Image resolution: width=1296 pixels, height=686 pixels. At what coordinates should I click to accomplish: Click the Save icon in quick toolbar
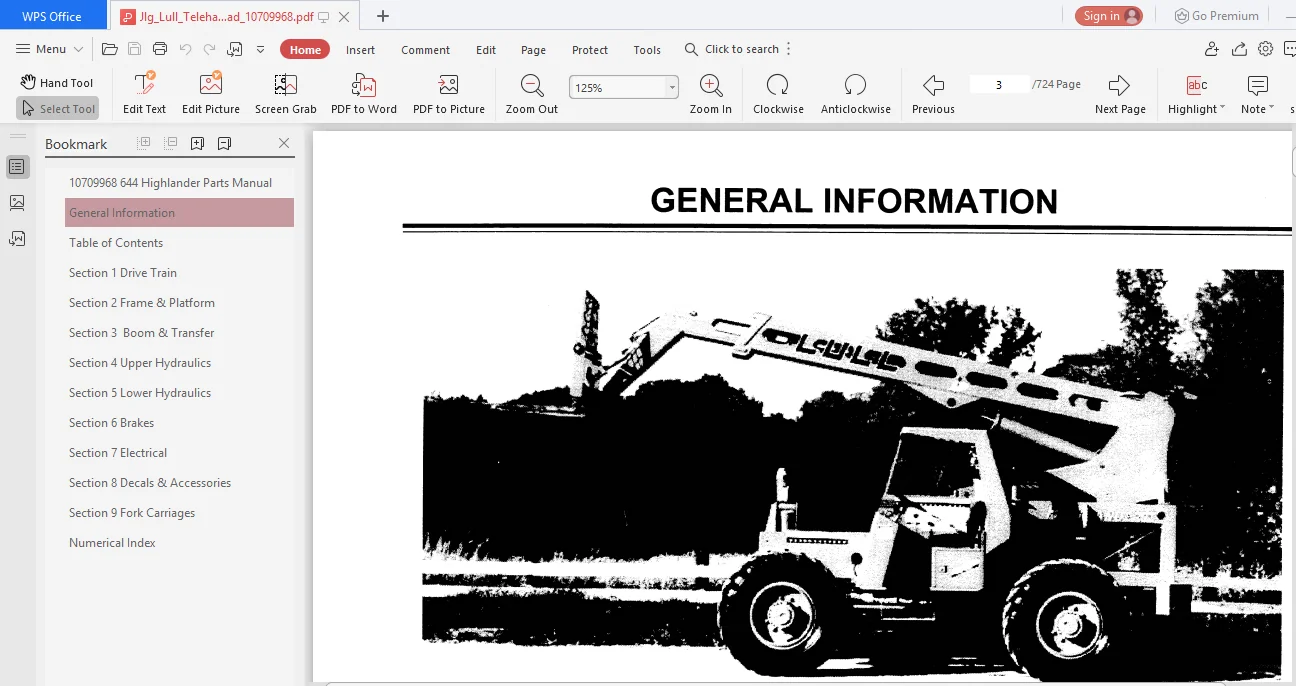click(x=134, y=49)
